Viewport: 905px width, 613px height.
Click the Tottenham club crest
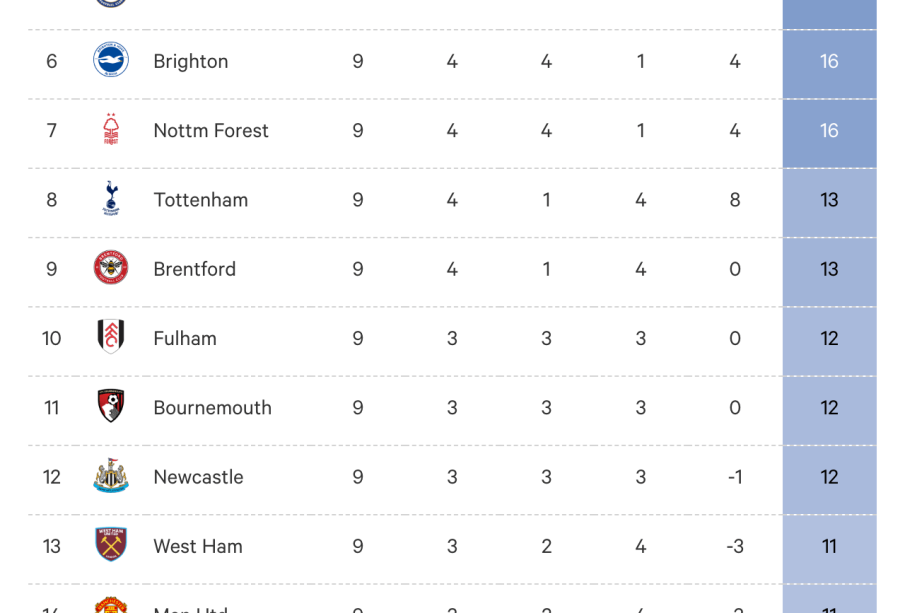[111, 199]
